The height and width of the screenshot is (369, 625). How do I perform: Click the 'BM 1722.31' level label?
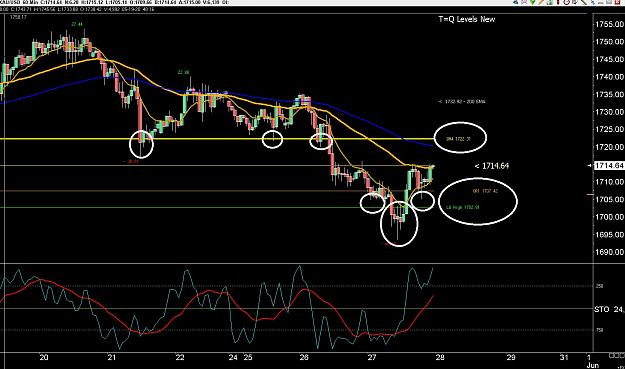point(458,139)
